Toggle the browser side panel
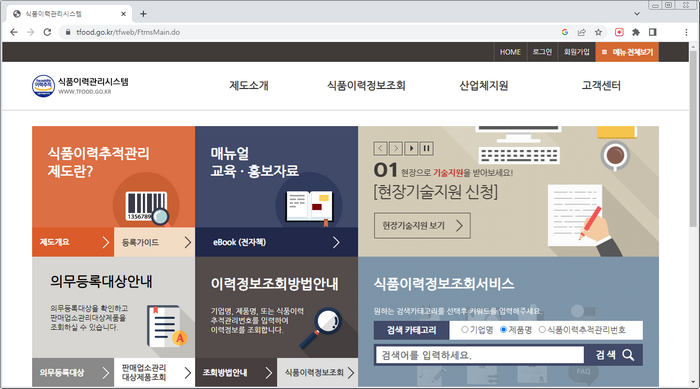This screenshot has width=700, height=389. [x=653, y=32]
